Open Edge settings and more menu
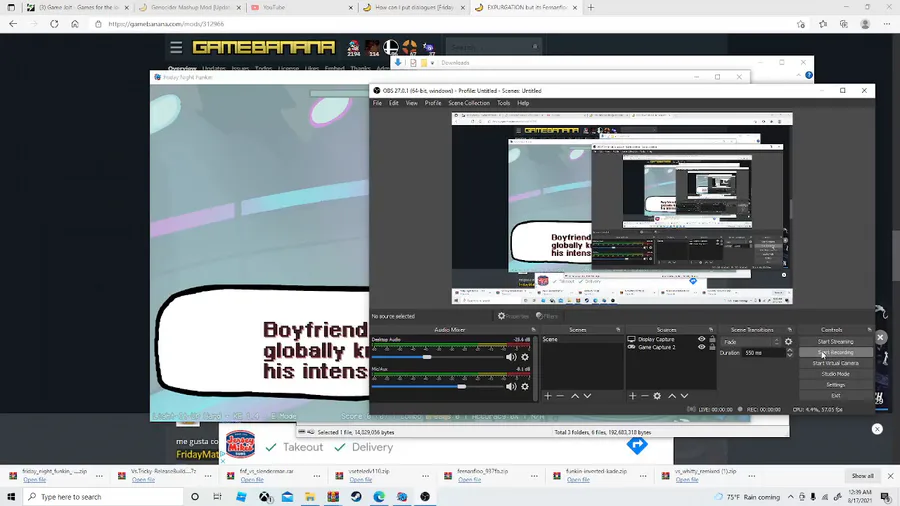 pos(887,24)
